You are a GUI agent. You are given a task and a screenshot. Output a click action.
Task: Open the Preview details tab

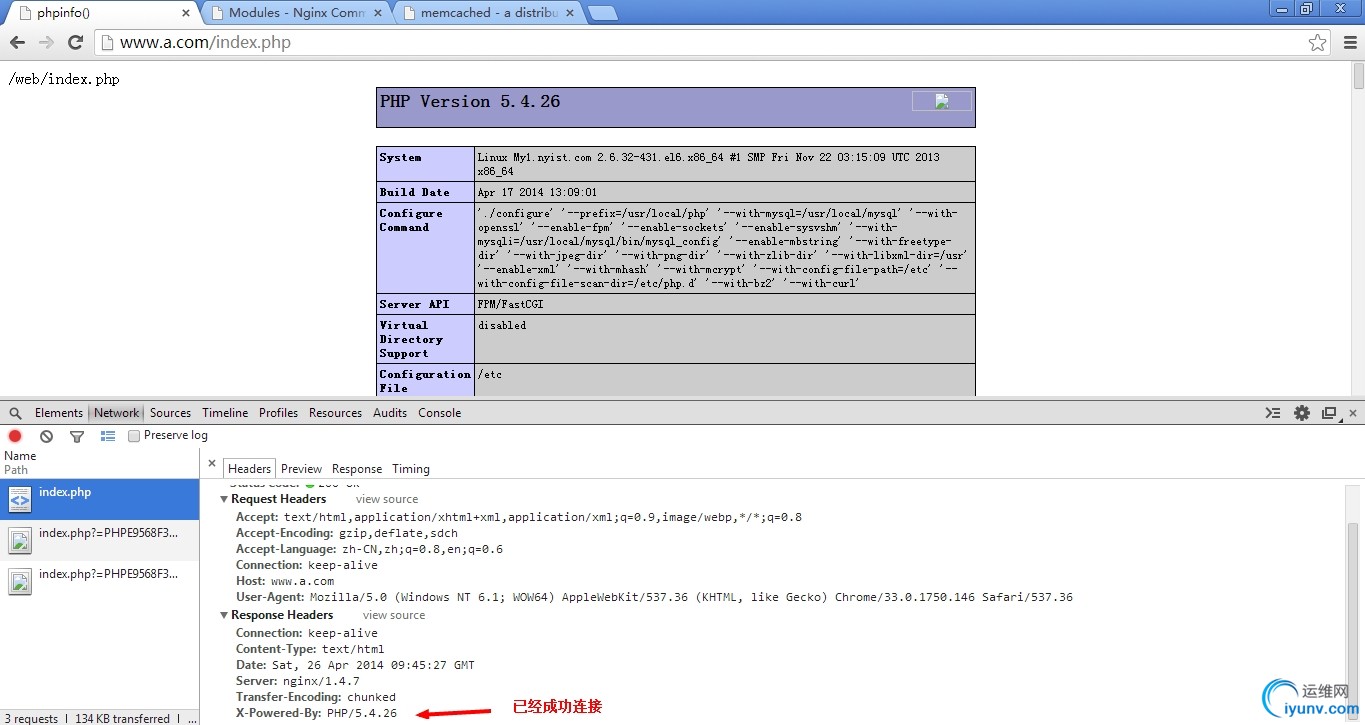click(301, 468)
